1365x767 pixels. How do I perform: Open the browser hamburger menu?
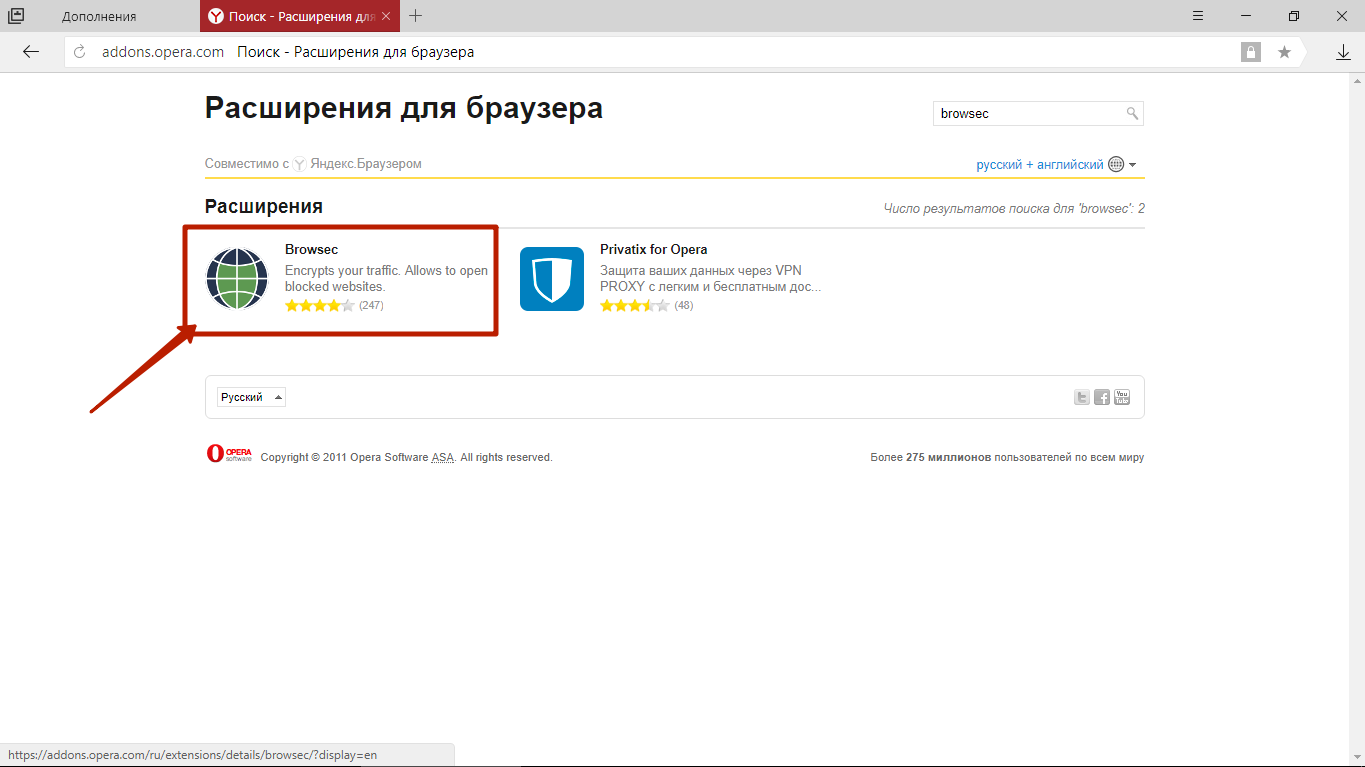(1200, 16)
